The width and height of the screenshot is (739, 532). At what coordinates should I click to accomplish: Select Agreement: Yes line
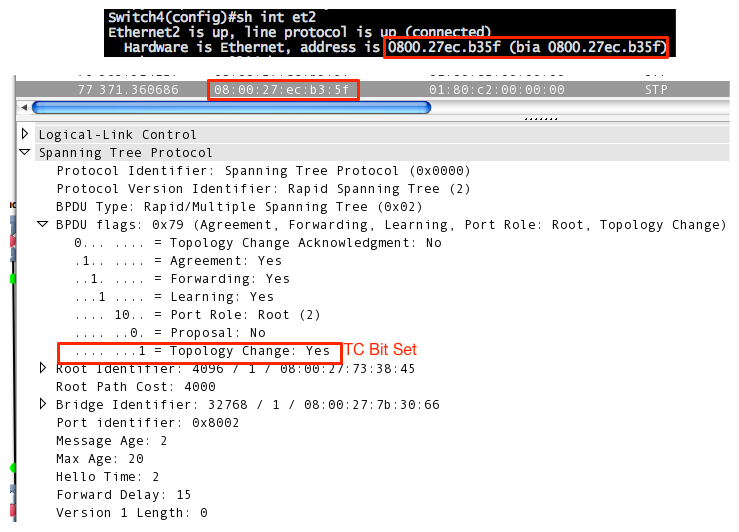pyautogui.click(x=178, y=261)
